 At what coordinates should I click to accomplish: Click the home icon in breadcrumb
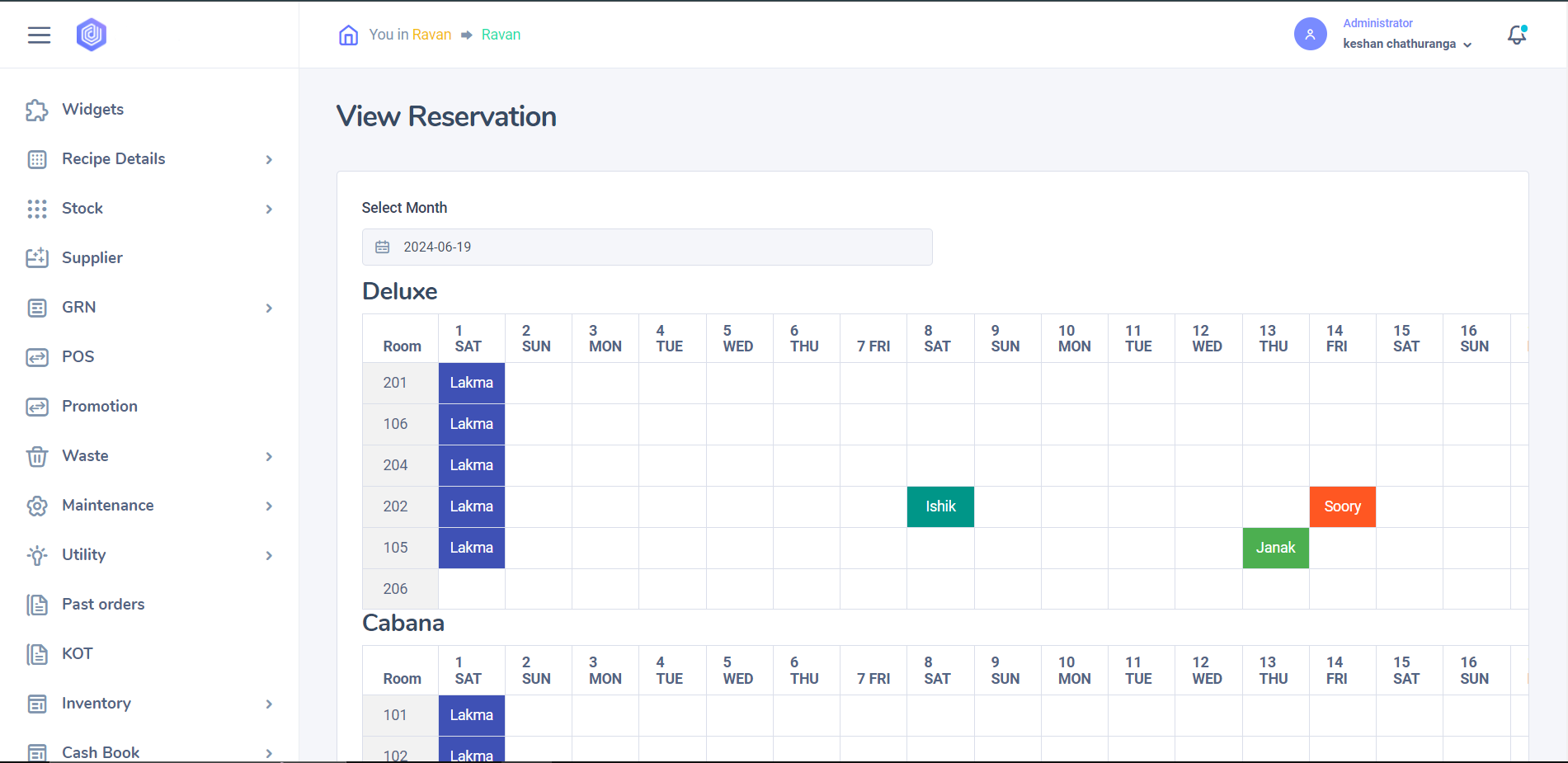(348, 35)
